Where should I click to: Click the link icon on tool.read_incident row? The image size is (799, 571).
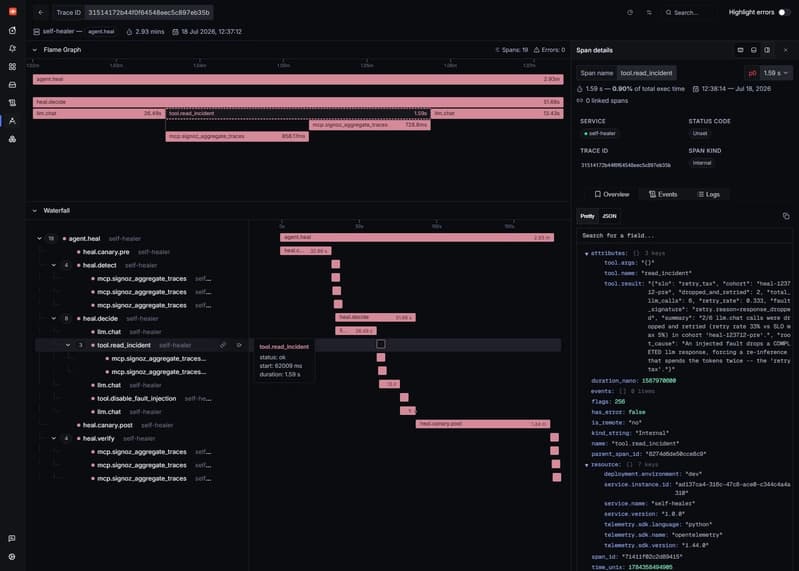223,345
